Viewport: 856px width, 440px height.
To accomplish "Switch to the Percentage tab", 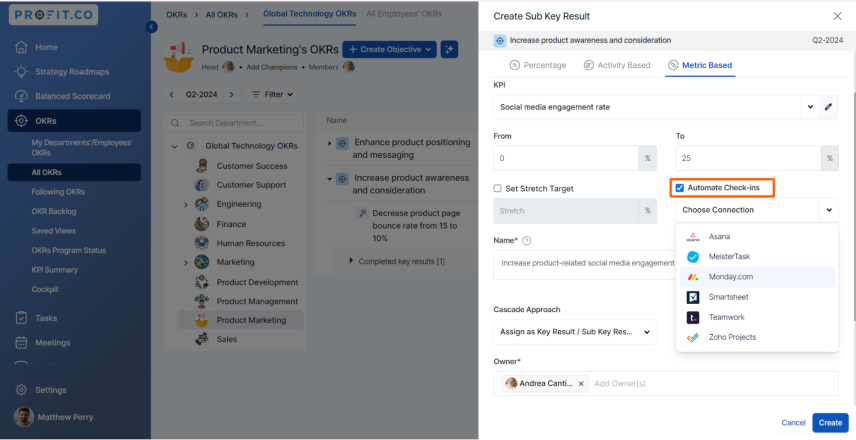I will (x=538, y=66).
